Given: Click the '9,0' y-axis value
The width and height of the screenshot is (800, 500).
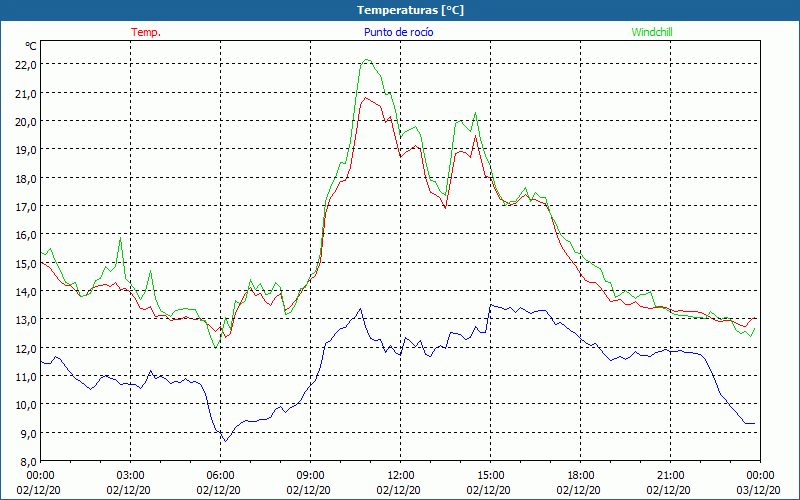Looking at the screenshot, I should coord(29,433).
